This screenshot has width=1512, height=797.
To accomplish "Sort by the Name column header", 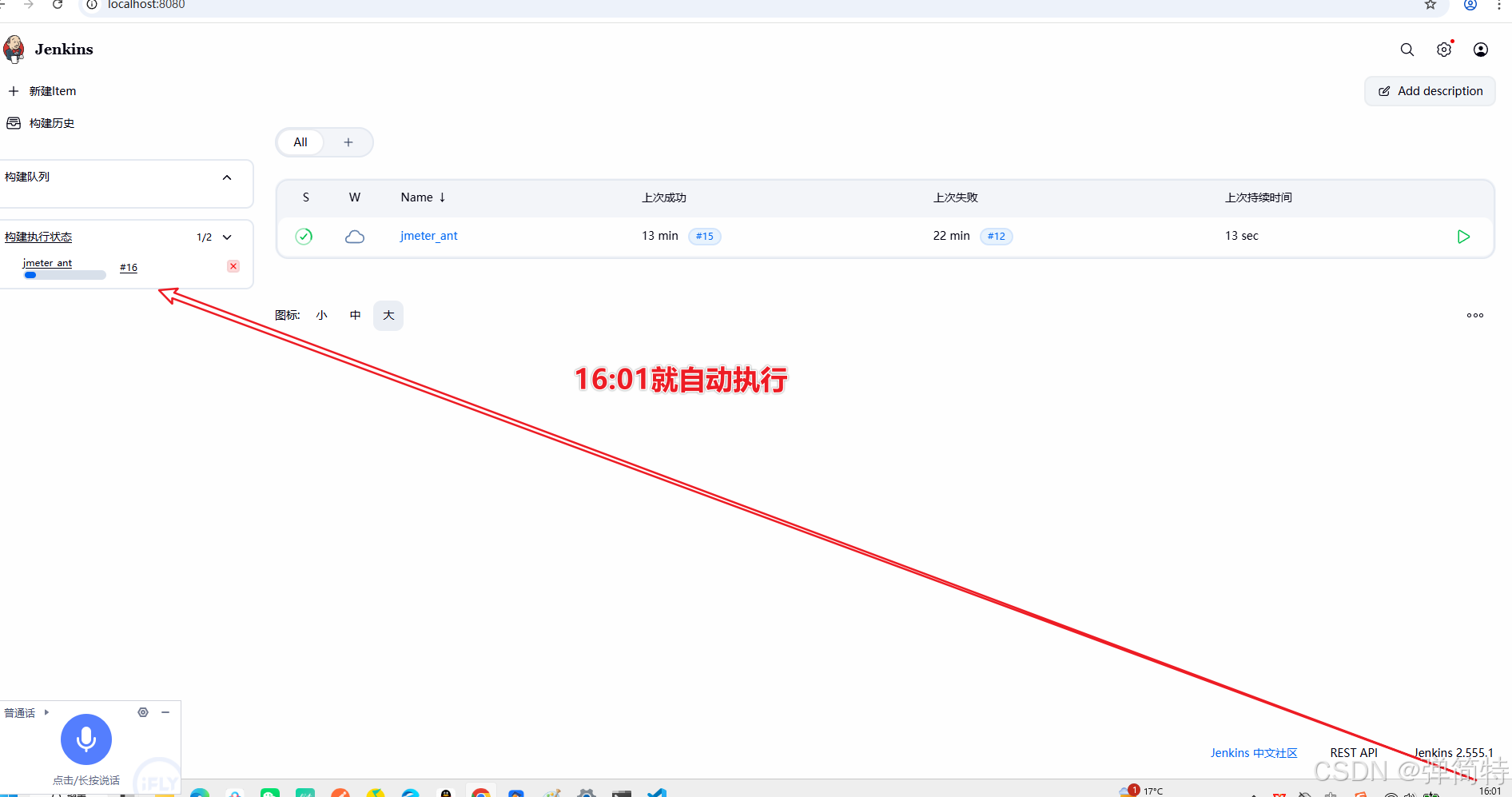I will [x=424, y=197].
